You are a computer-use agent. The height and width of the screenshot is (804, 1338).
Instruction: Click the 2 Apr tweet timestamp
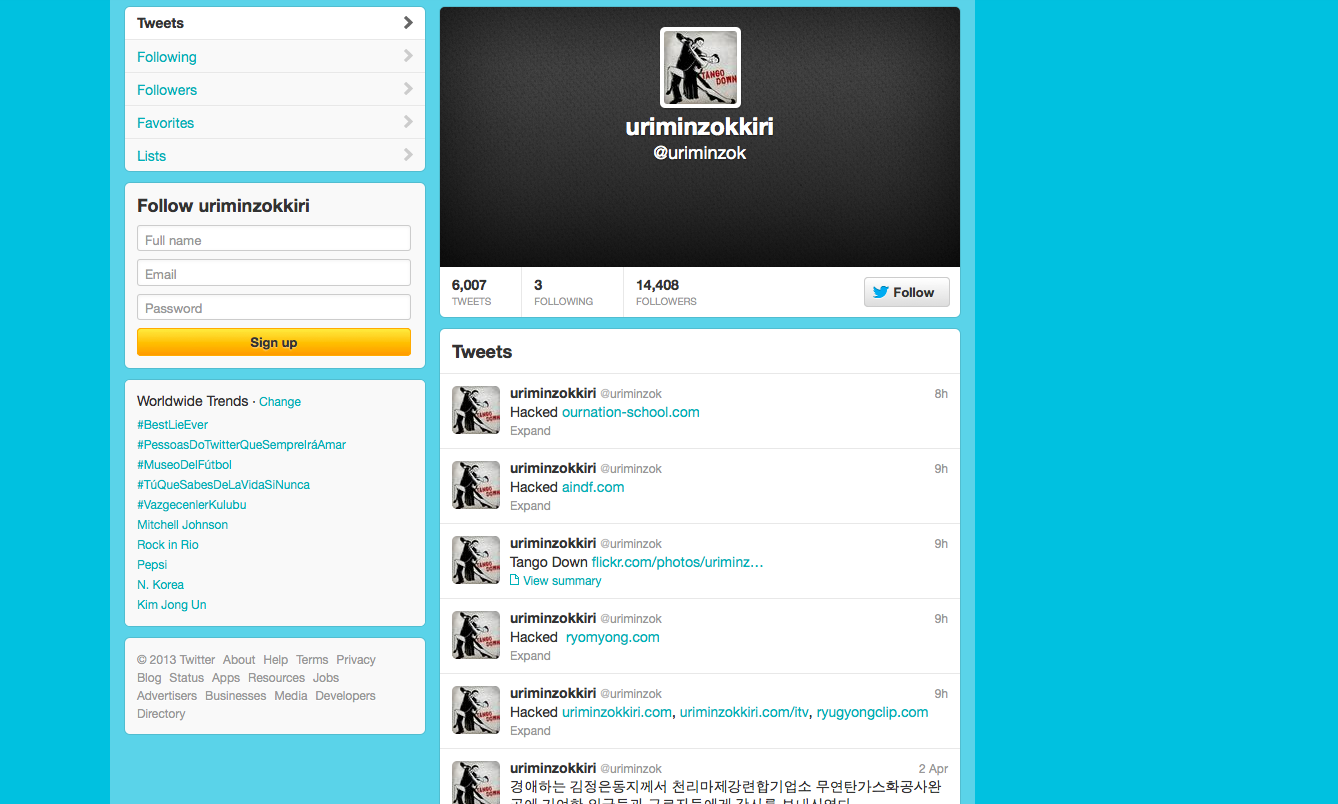tap(933, 769)
